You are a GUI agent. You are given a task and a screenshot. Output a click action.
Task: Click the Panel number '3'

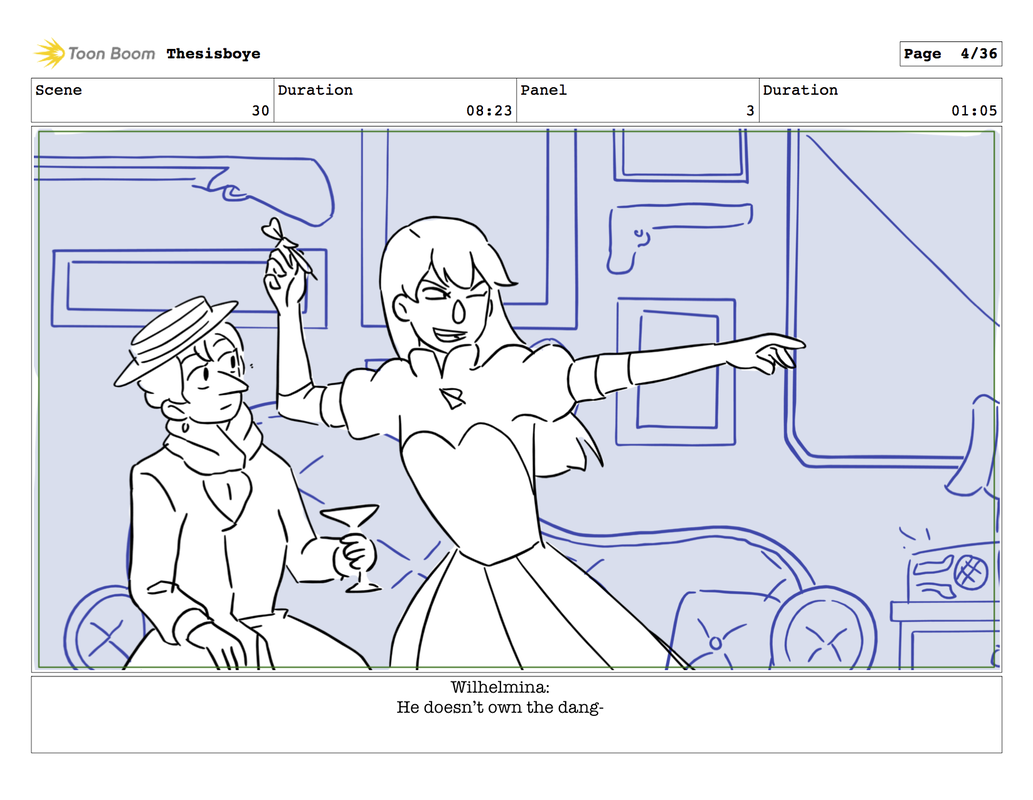750,111
